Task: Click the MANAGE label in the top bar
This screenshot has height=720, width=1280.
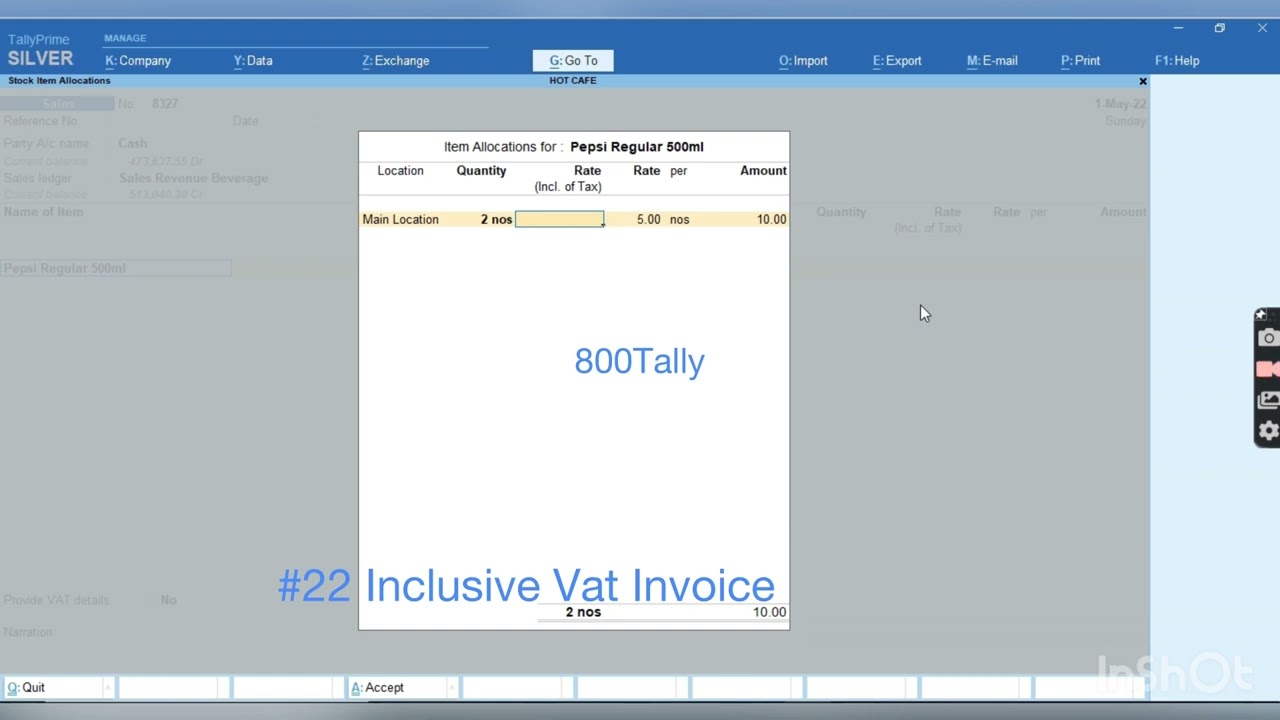Action: [x=125, y=38]
